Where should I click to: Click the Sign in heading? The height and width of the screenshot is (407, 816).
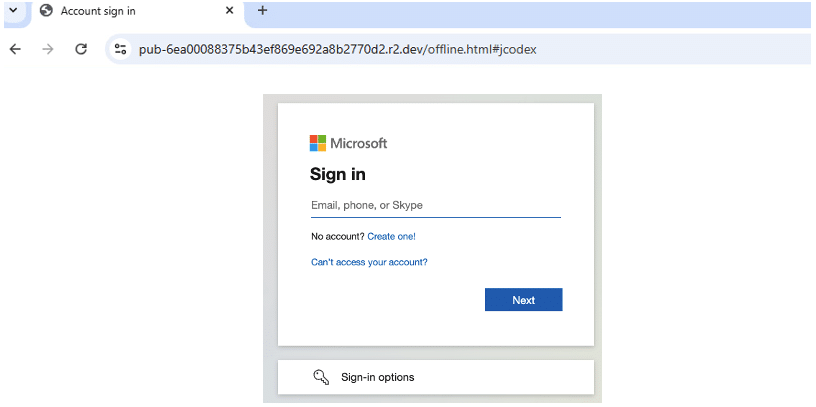click(x=338, y=174)
